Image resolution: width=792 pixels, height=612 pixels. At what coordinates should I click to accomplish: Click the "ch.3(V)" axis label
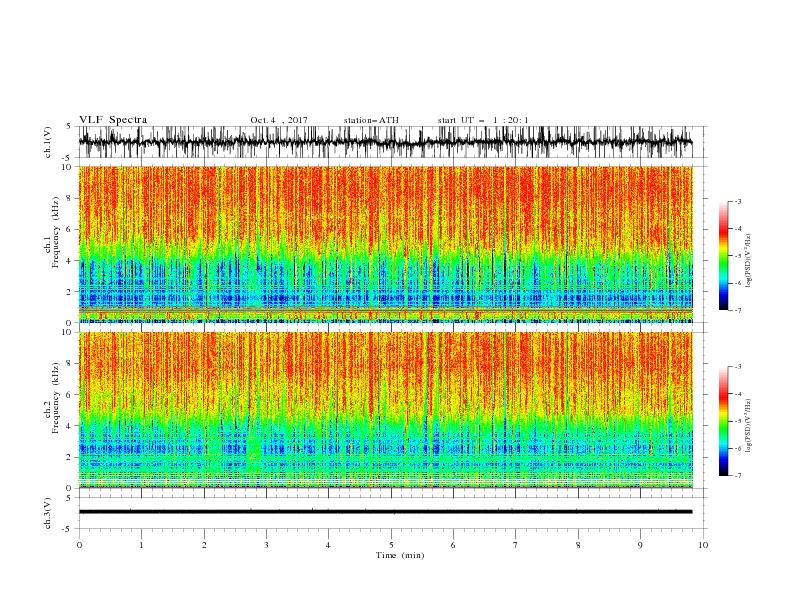click(x=48, y=513)
